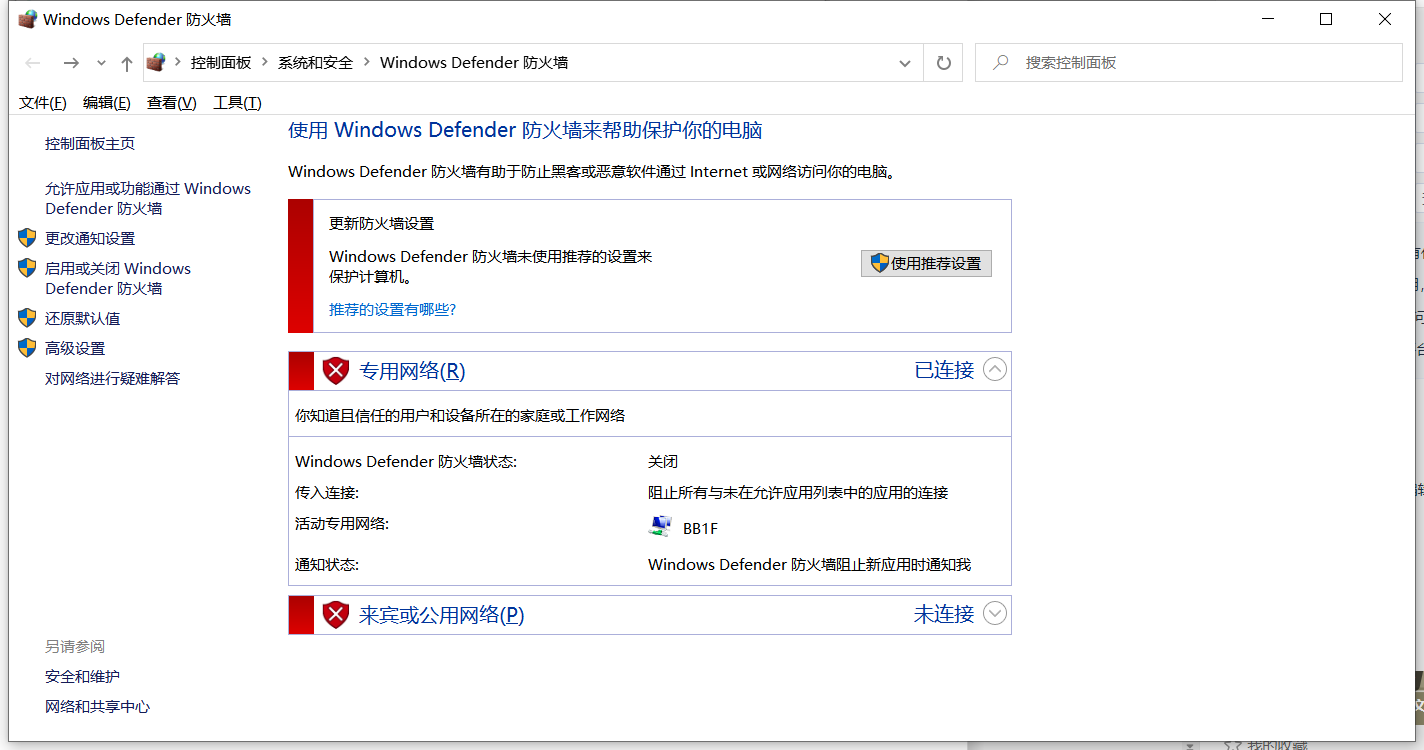Open the address bar history dropdown
Screen dimensions: 1424x750
coord(905,63)
